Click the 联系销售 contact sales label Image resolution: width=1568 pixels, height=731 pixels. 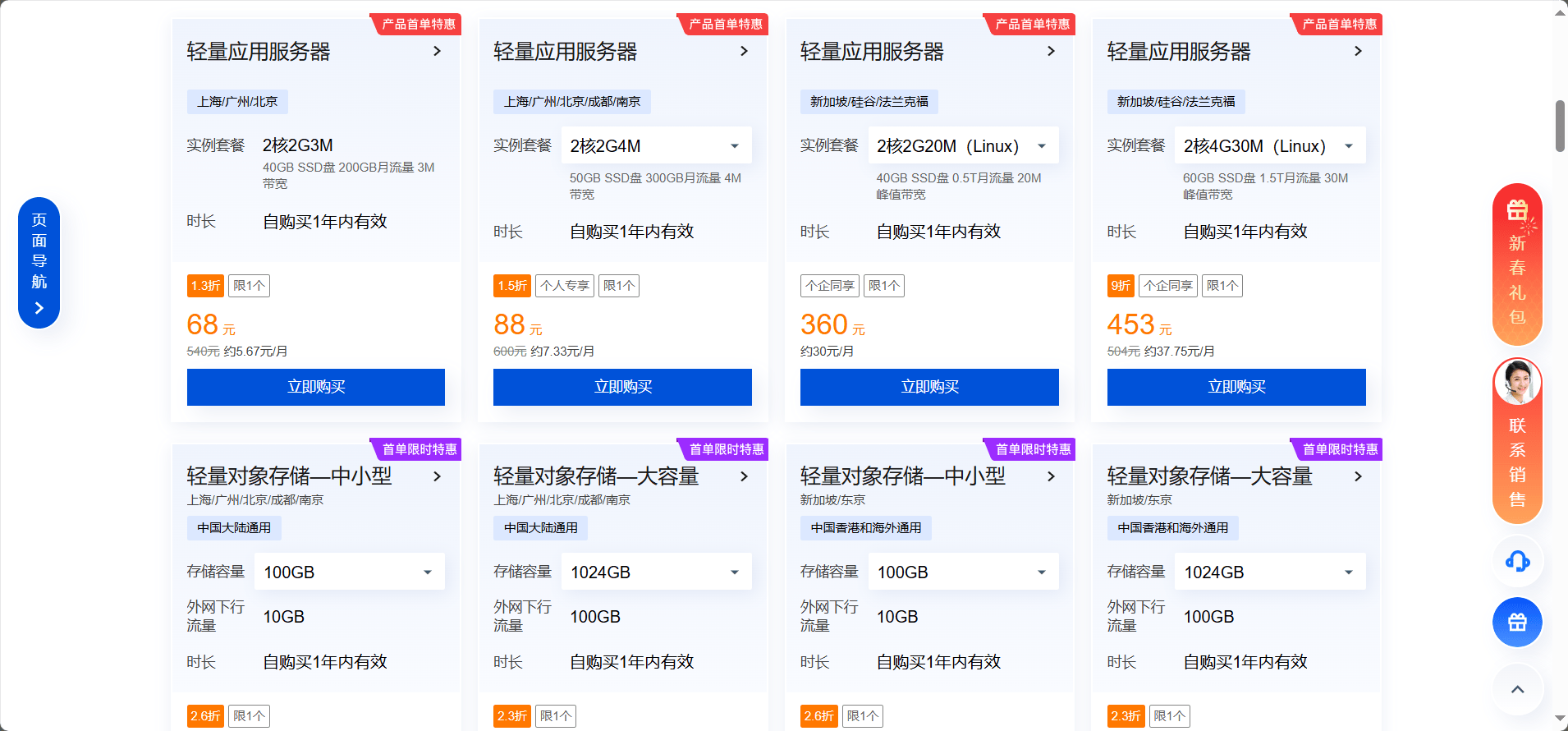click(x=1517, y=462)
